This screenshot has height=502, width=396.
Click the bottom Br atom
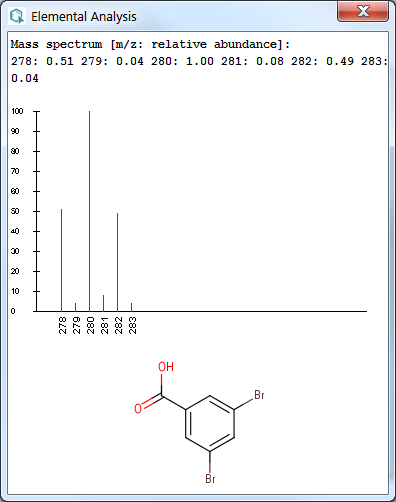210,479
